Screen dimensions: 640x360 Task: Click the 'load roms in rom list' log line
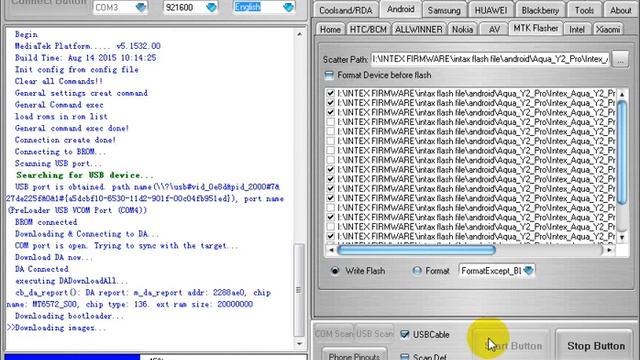click(x=61, y=117)
